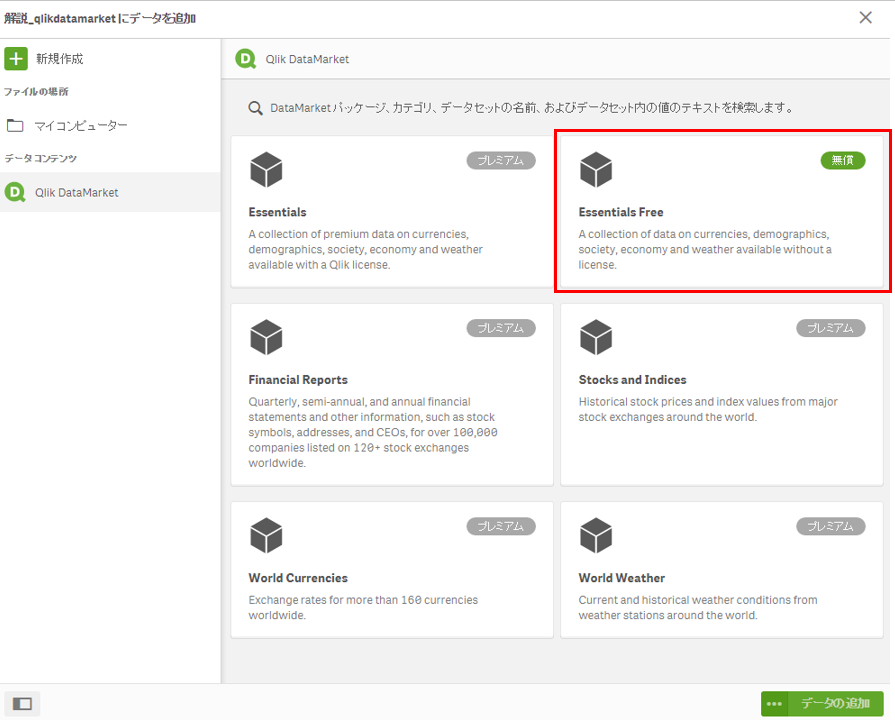Click the データ コンテンツ section heading
The width and height of the screenshot is (895, 720).
pyautogui.click(x=40, y=158)
